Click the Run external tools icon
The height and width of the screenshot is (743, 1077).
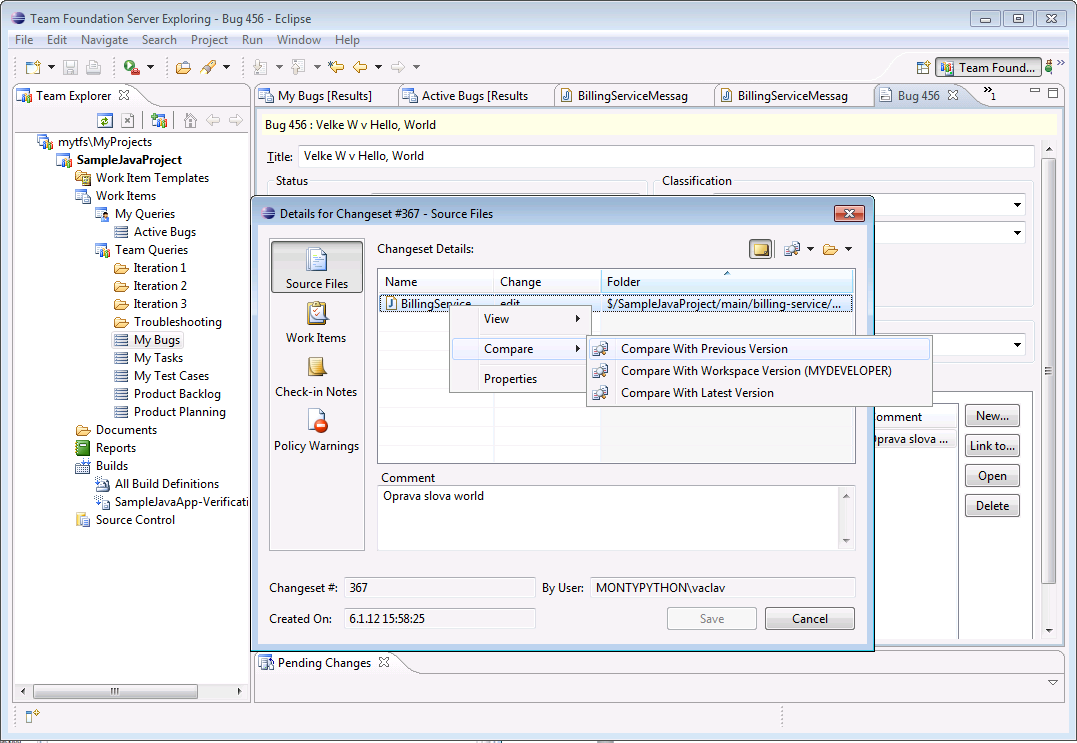click(x=131, y=67)
